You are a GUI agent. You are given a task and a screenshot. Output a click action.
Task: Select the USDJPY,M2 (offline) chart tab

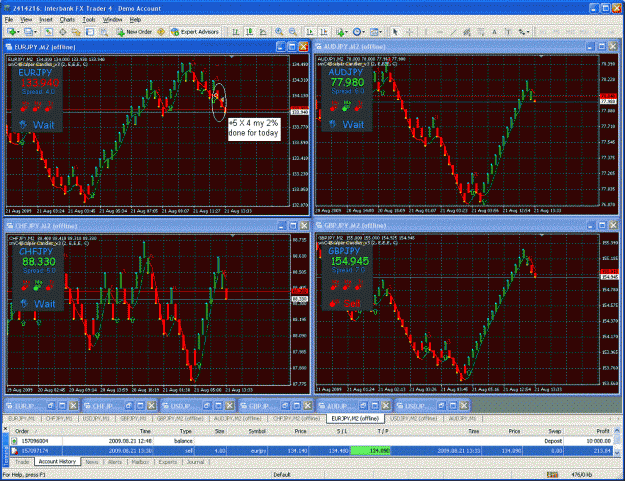(413, 418)
